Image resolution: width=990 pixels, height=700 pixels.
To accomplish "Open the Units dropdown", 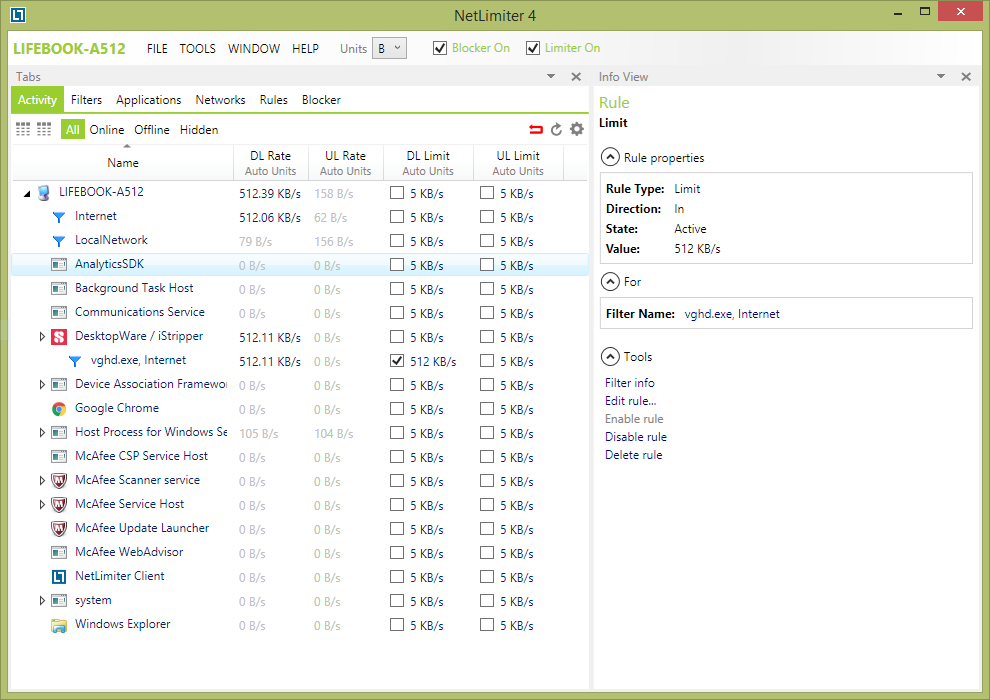I will (x=389, y=48).
